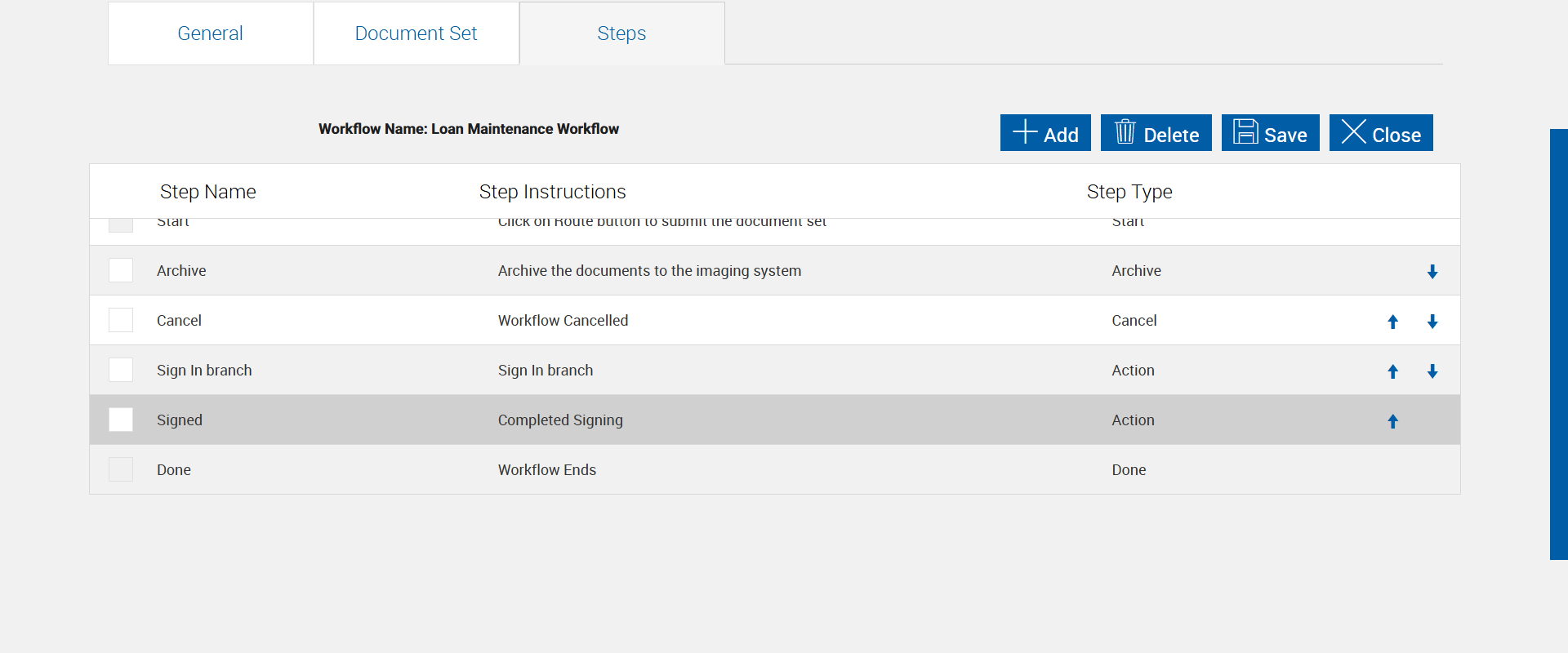Switch to the General tab
Screen dimensions: 1568x653
tap(210, 33)
